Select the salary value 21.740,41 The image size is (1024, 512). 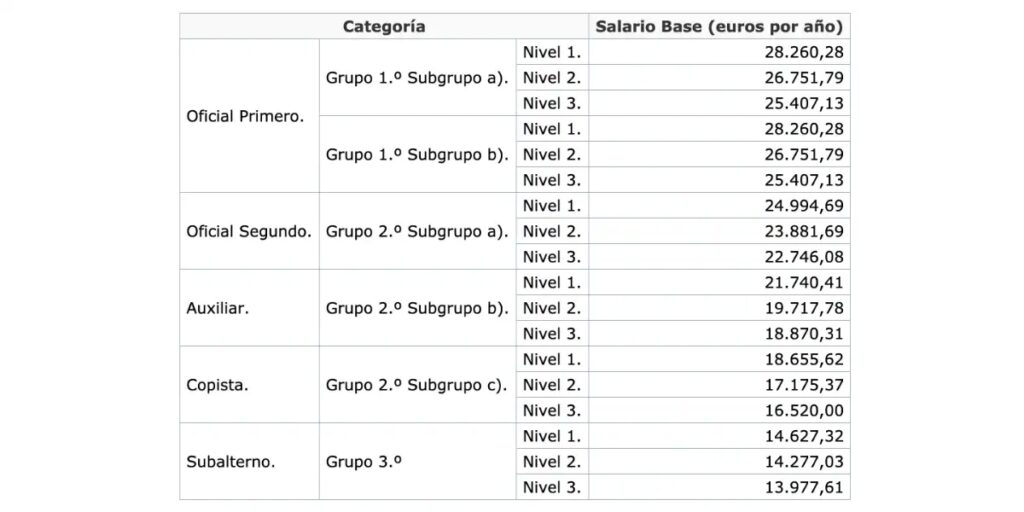[x=804, y=283]
